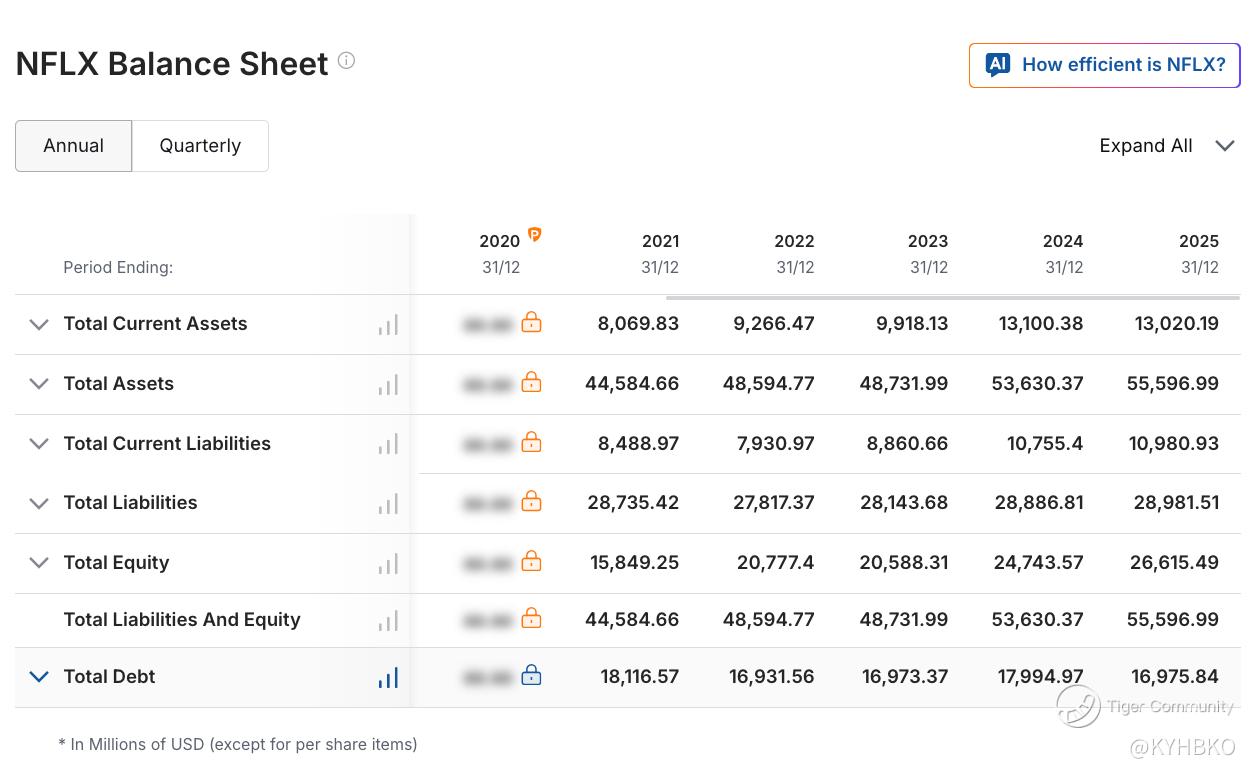This screenshot has height=776, width=1260.
Task: Open chart icon for Total Current Liabilities
Action: (x=388, y=444)
